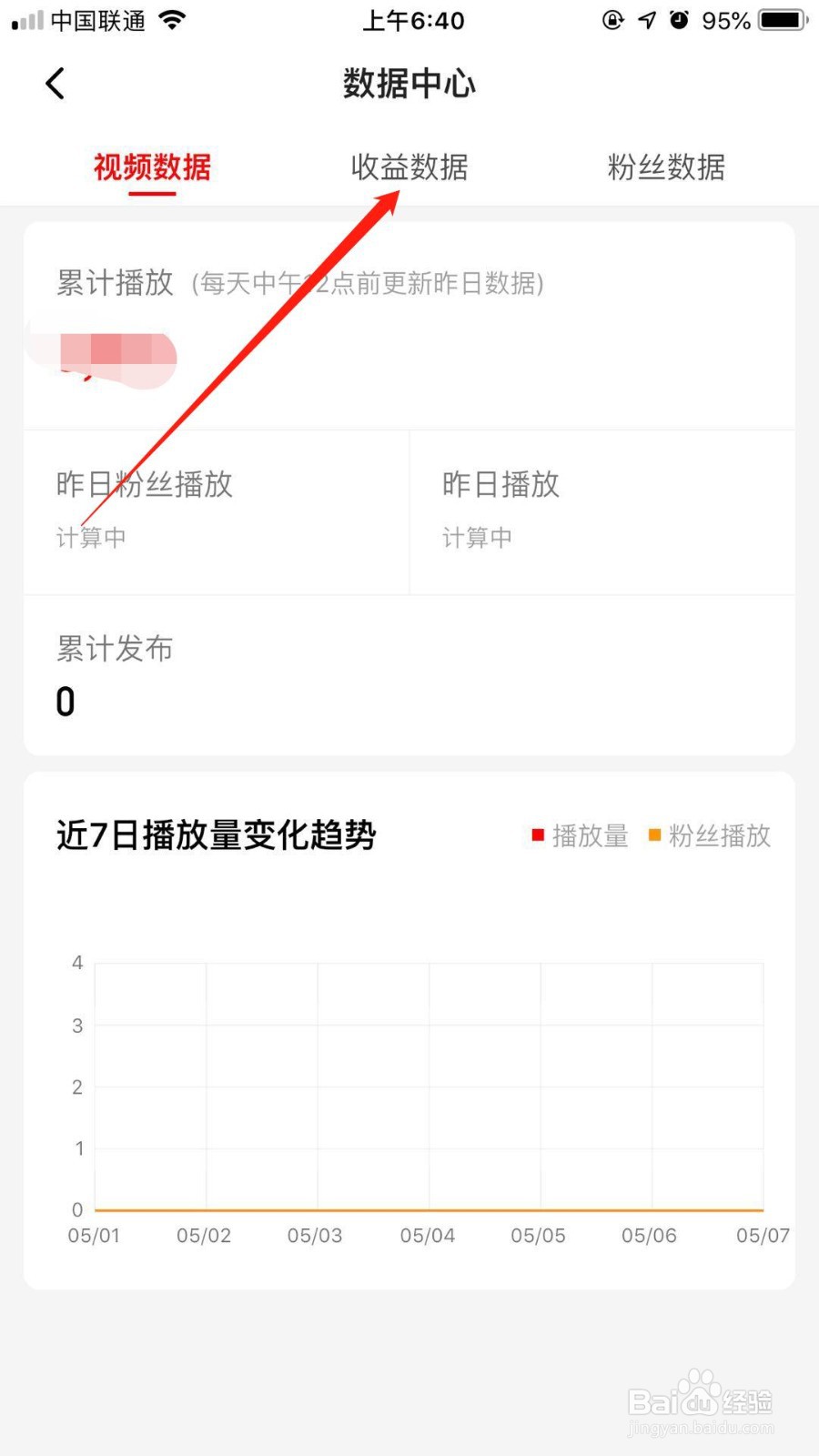Tap the 数据中心 page title
This screenshot has height=1456, width=819.
coord(409,84)
